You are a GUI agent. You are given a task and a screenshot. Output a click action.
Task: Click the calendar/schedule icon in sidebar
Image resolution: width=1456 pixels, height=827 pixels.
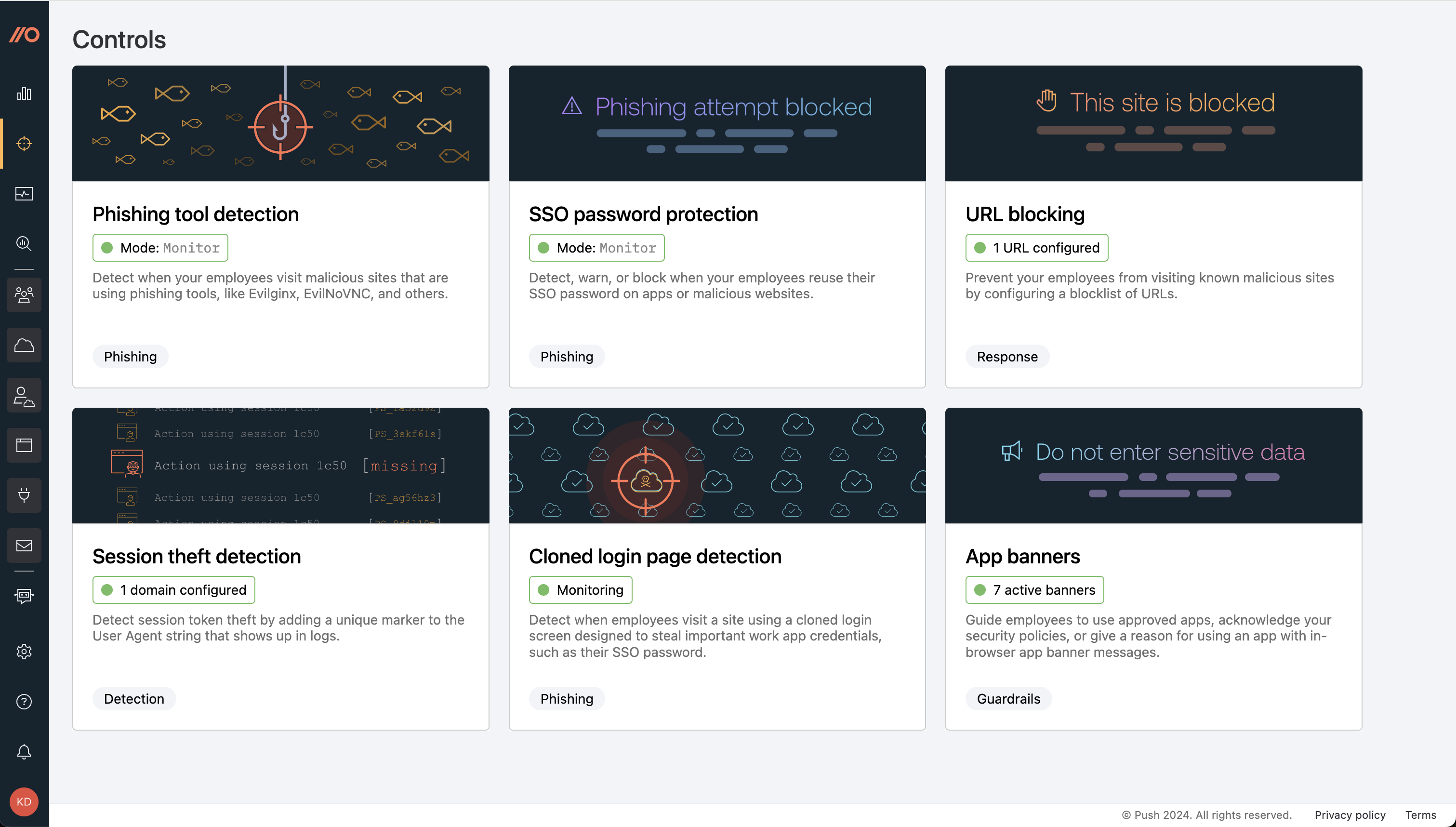coord(24,444)
